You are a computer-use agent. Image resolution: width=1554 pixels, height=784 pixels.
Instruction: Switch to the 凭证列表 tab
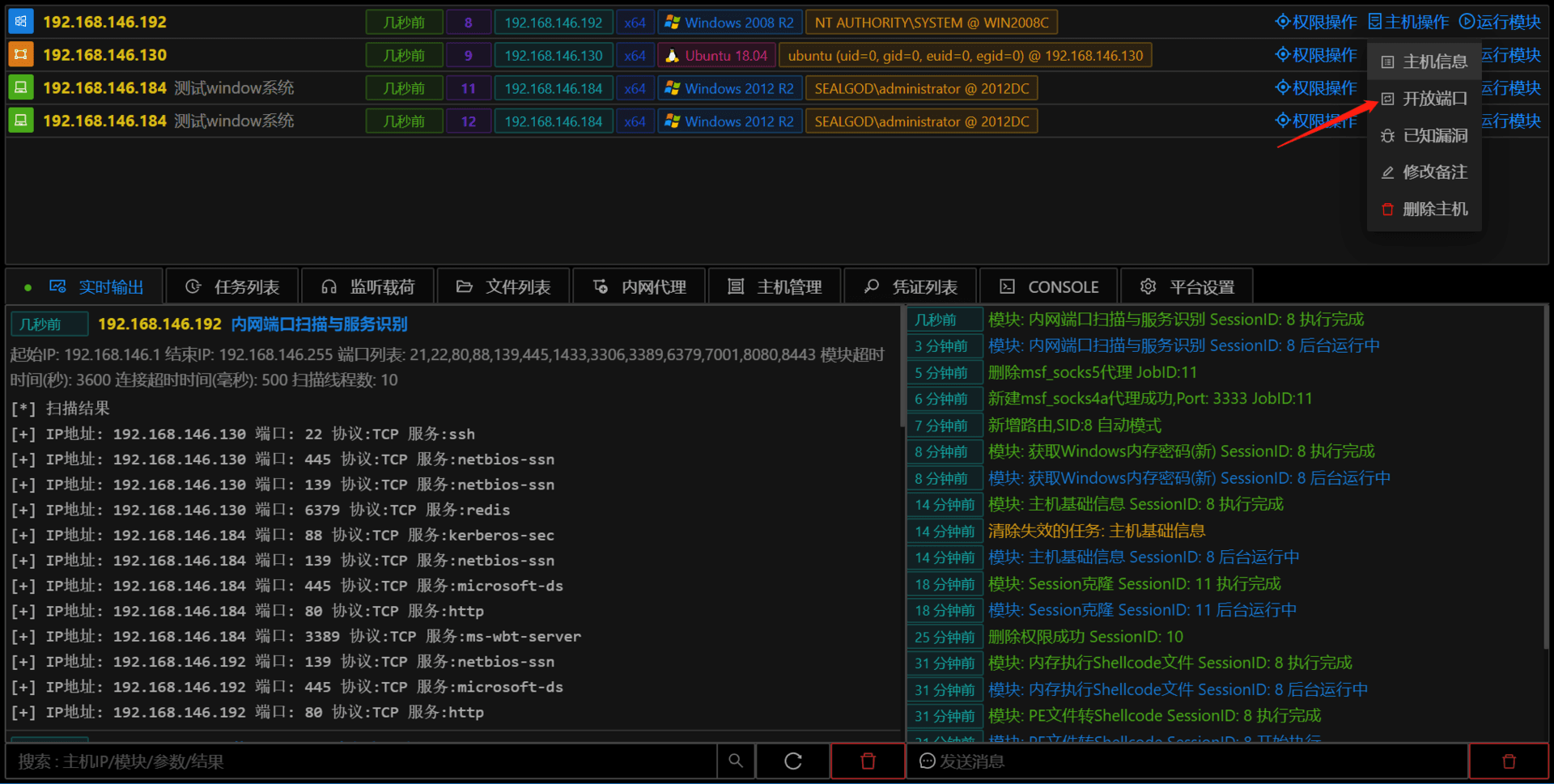pyautogui.click(x=911, y=286)
